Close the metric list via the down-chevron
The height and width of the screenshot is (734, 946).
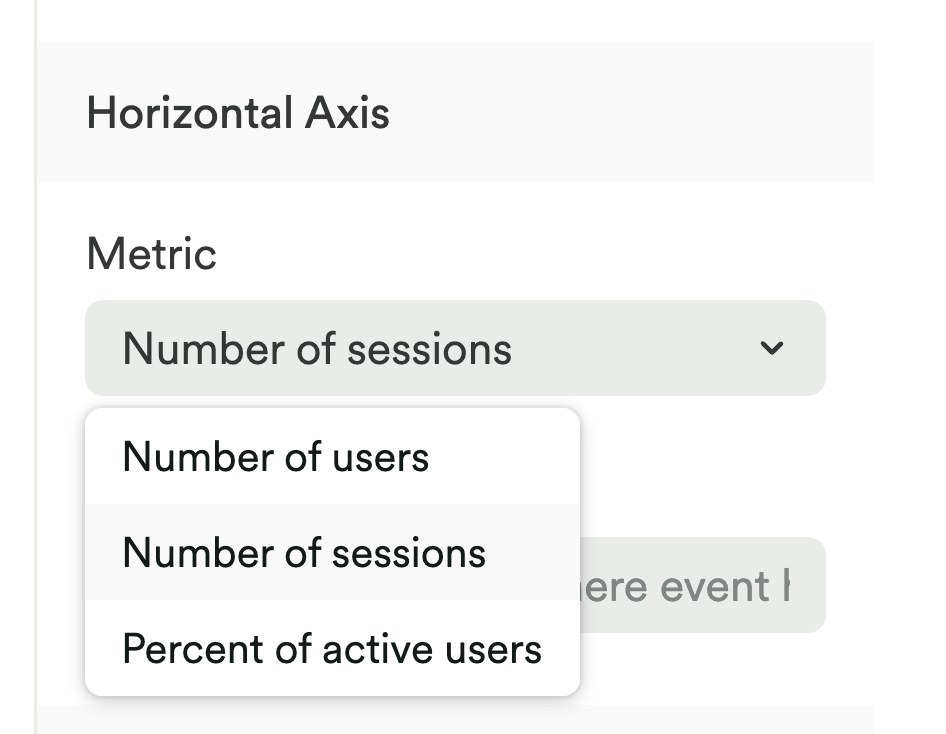(771, 348)
